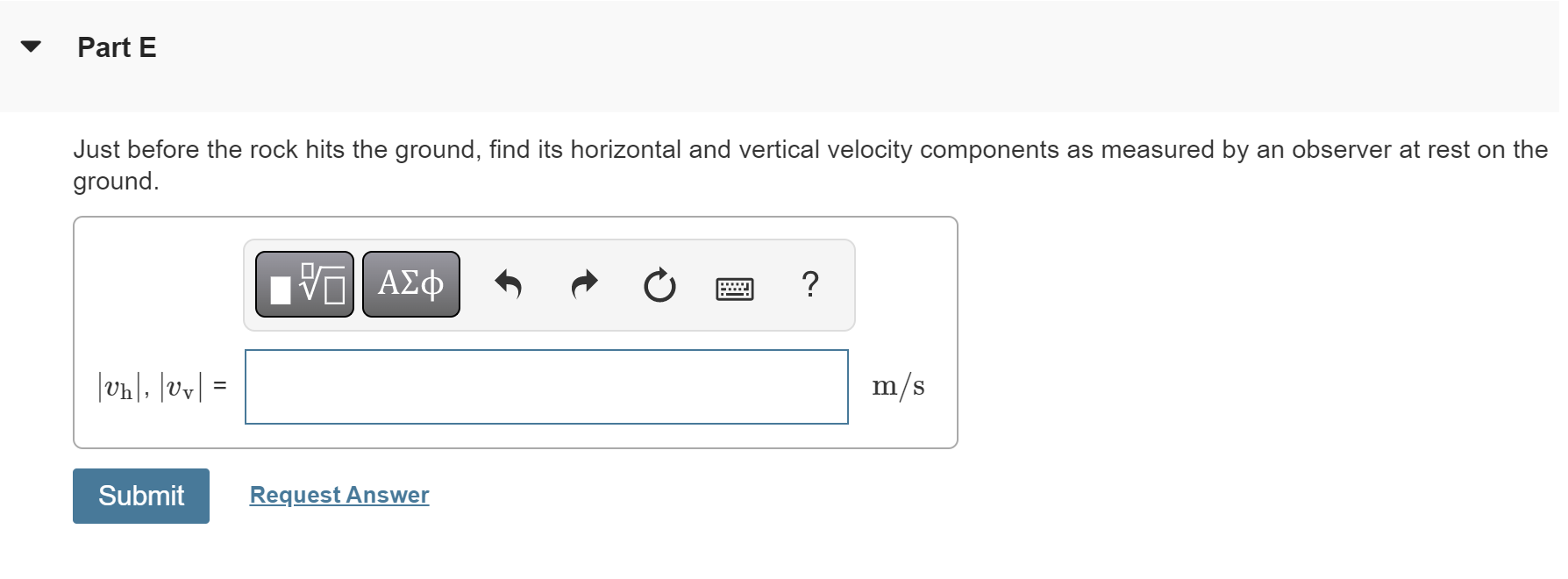Click the equals sign before the input
This screenshot has width=1568, height=579.
click(x=220, y=386)
